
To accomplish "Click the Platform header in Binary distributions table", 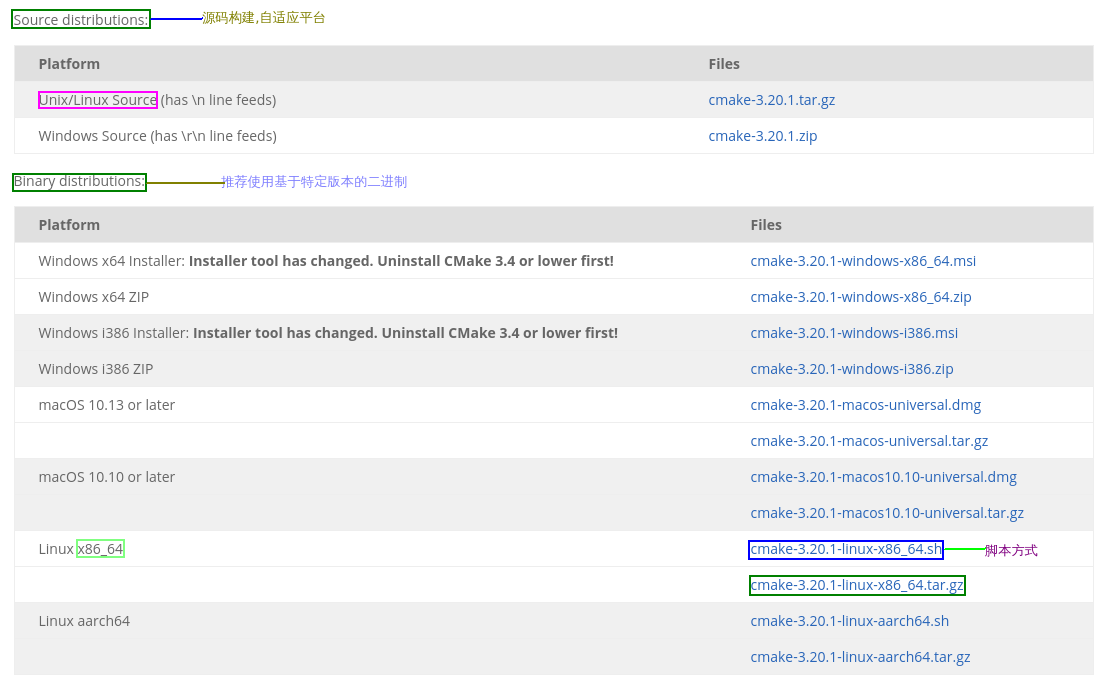I will pyautogui.click(x=69, y=225).
